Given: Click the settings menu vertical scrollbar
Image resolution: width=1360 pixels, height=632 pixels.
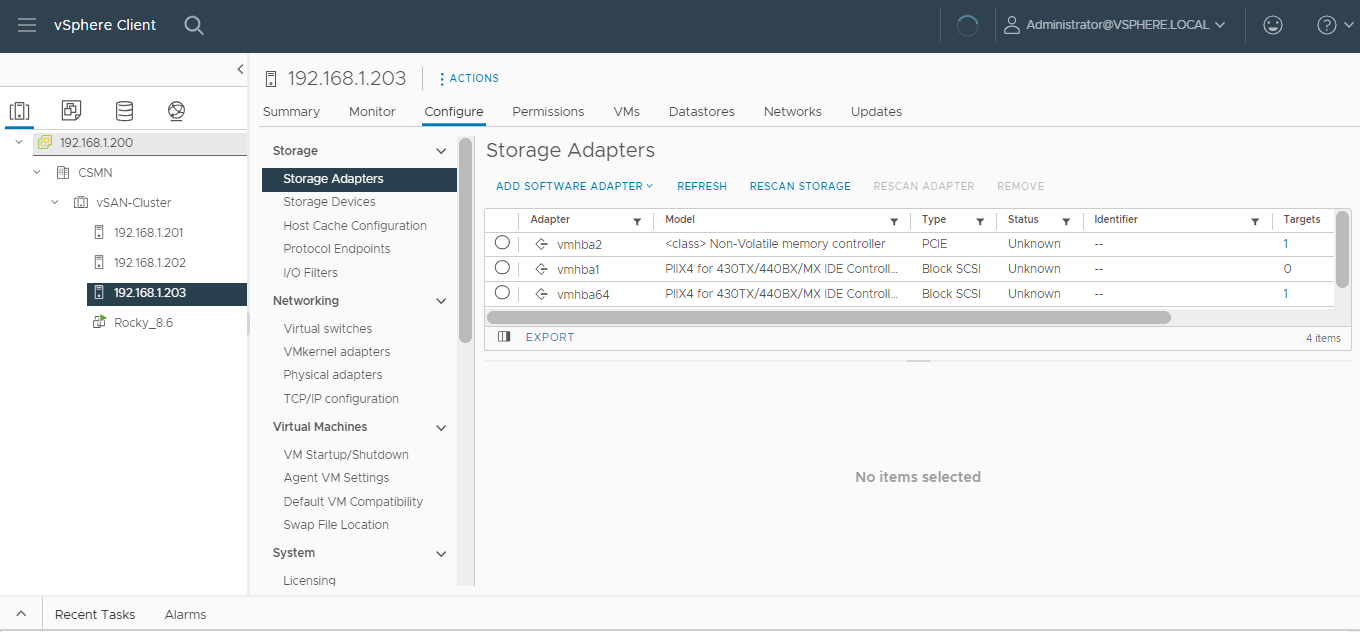Looking at the screenshot, I should click(x=465, y=240).
